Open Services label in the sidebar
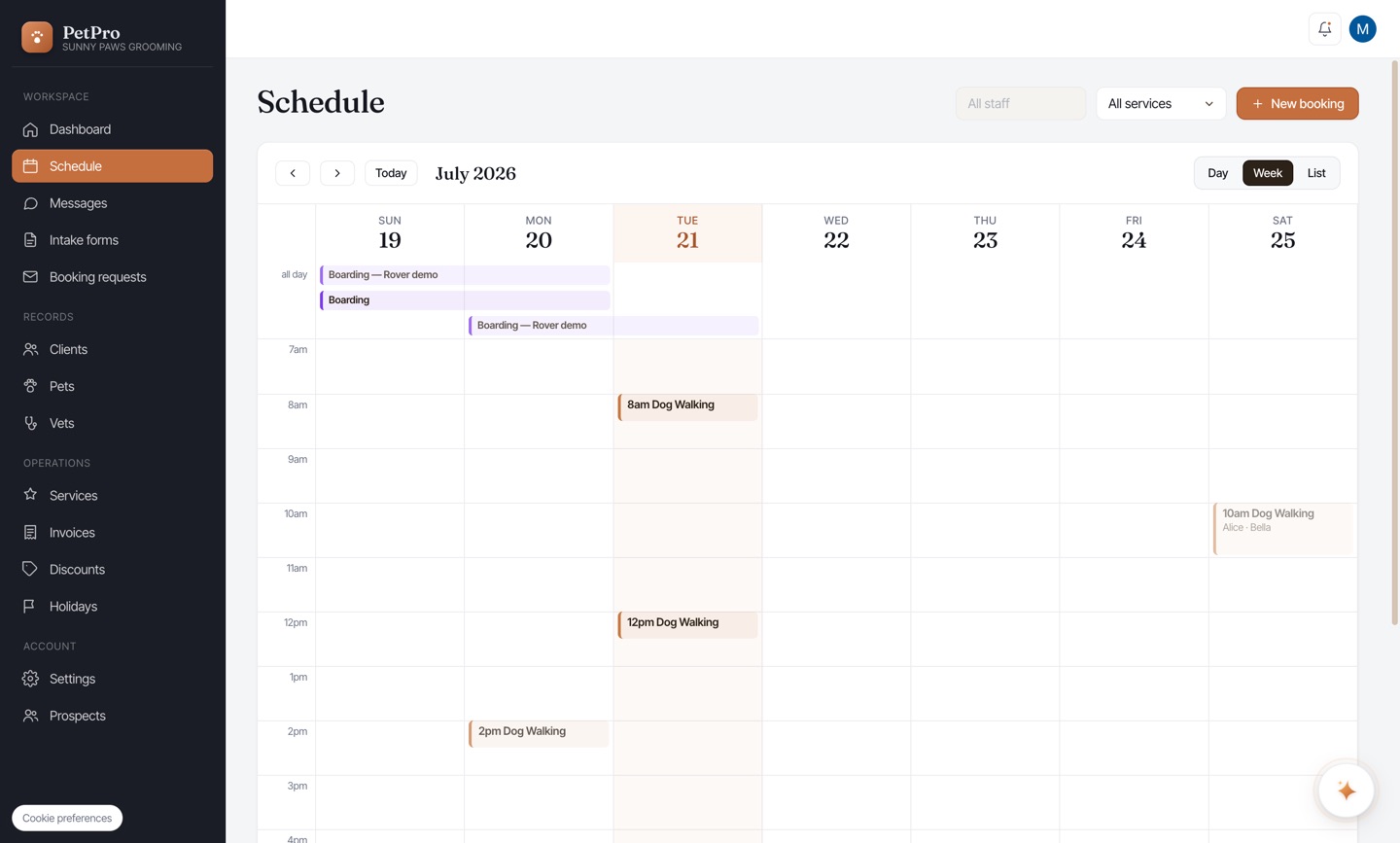This screenshot has height=843, width=1400. (73, 495)
